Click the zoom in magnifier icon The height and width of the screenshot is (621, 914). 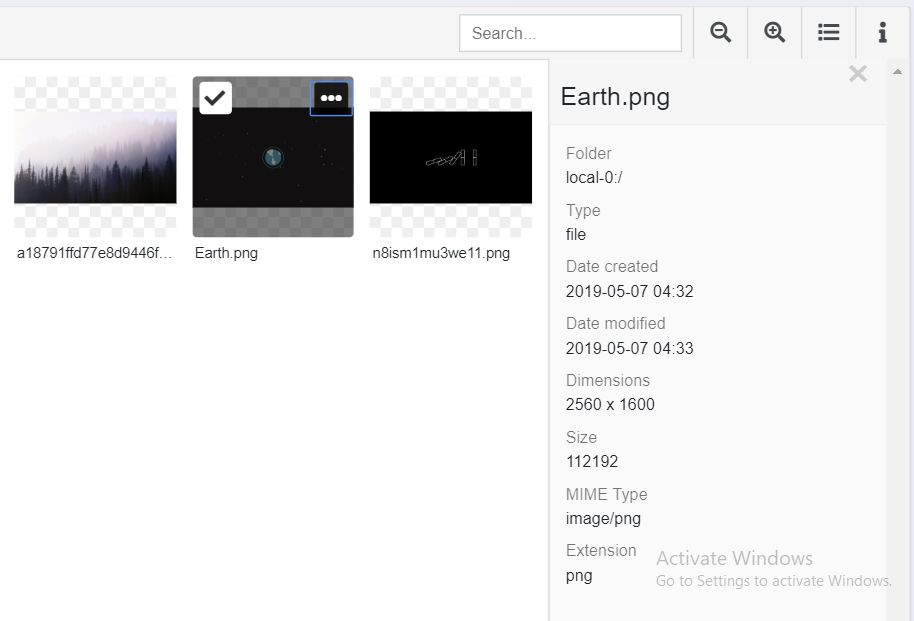click(774, 33)
